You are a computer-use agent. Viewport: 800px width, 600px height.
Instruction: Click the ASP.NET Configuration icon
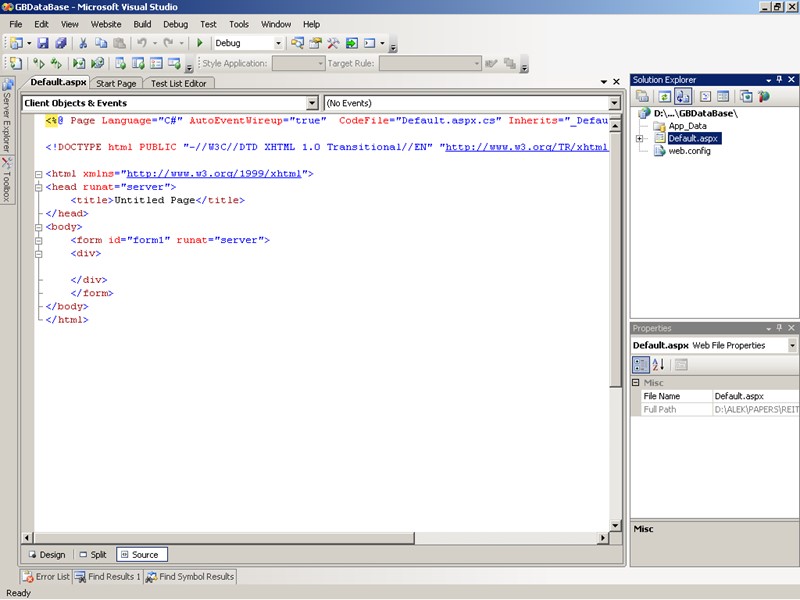[764, 96]
